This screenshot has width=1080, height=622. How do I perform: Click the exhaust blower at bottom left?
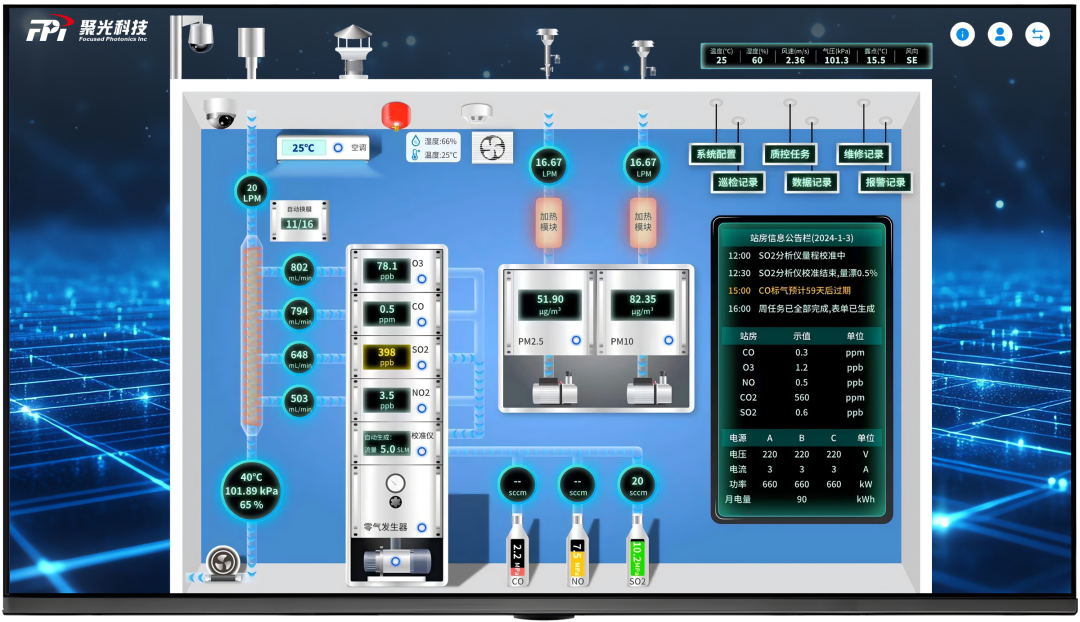pos(223,564)
